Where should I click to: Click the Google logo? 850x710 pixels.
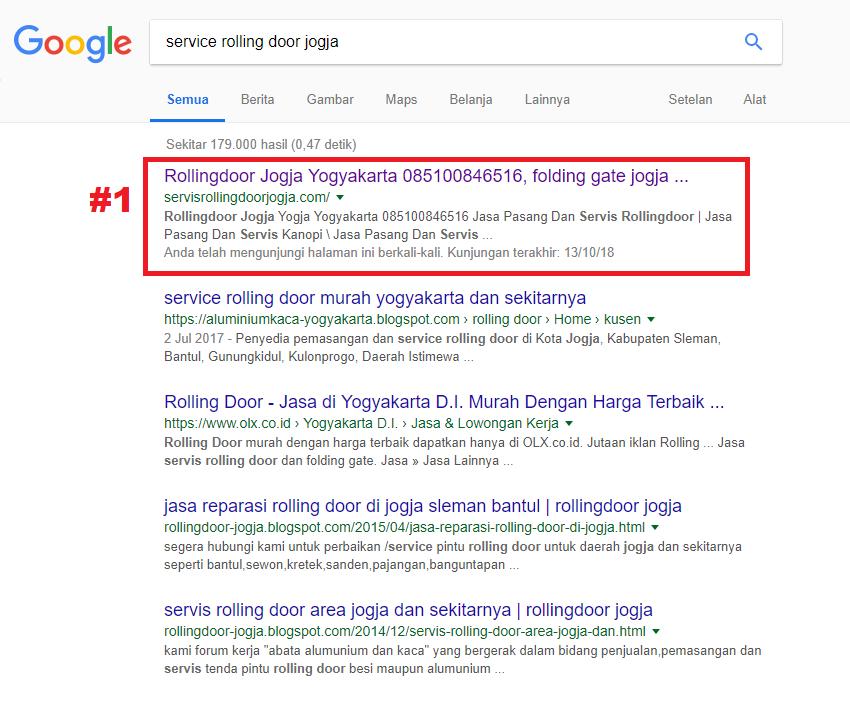73,43
